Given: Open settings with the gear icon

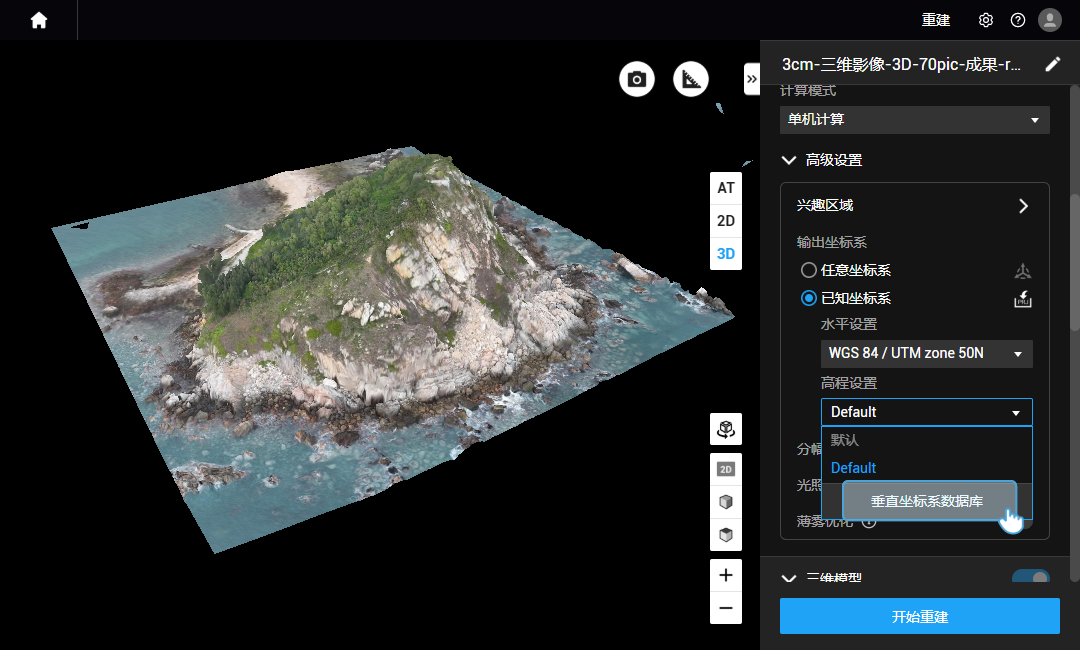Looking at the screenshot, I should tap(986, 21).
